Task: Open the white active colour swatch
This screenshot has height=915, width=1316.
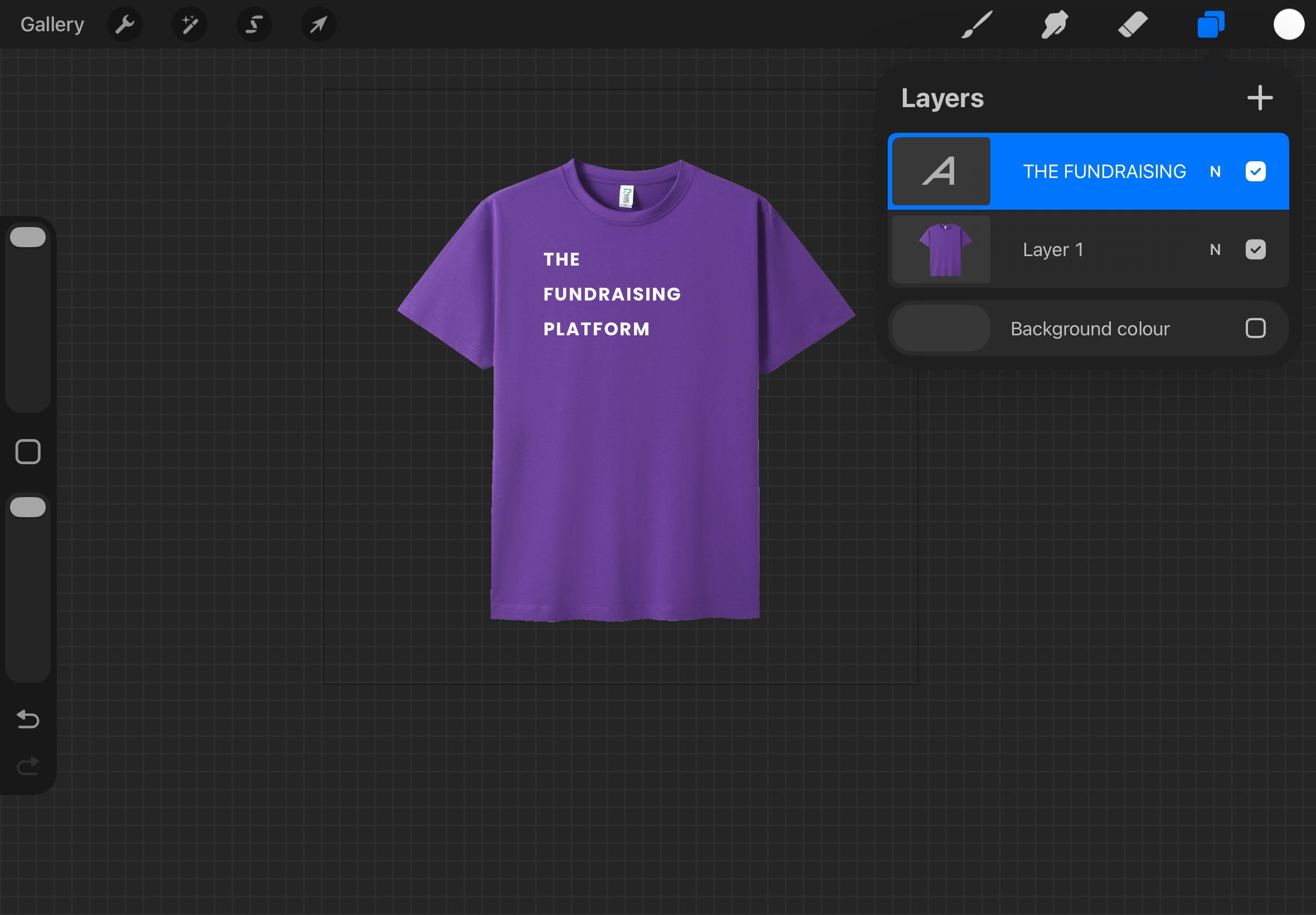Action: pyautogui.click(x=1289, y=25)
